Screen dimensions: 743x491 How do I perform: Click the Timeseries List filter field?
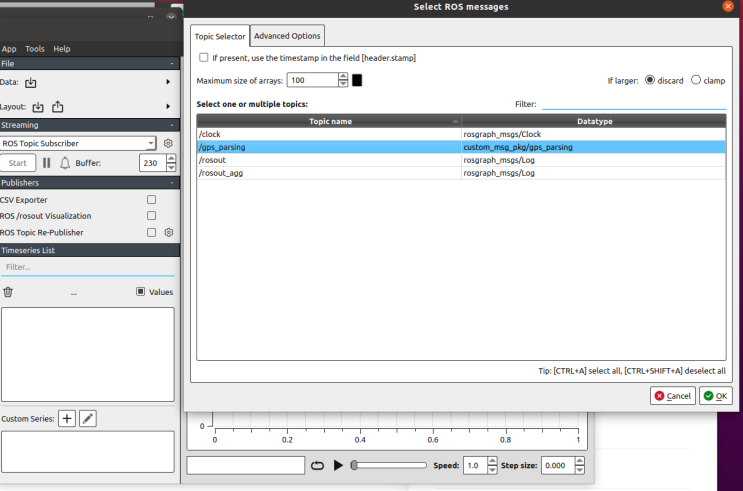(x=88, y=267)
